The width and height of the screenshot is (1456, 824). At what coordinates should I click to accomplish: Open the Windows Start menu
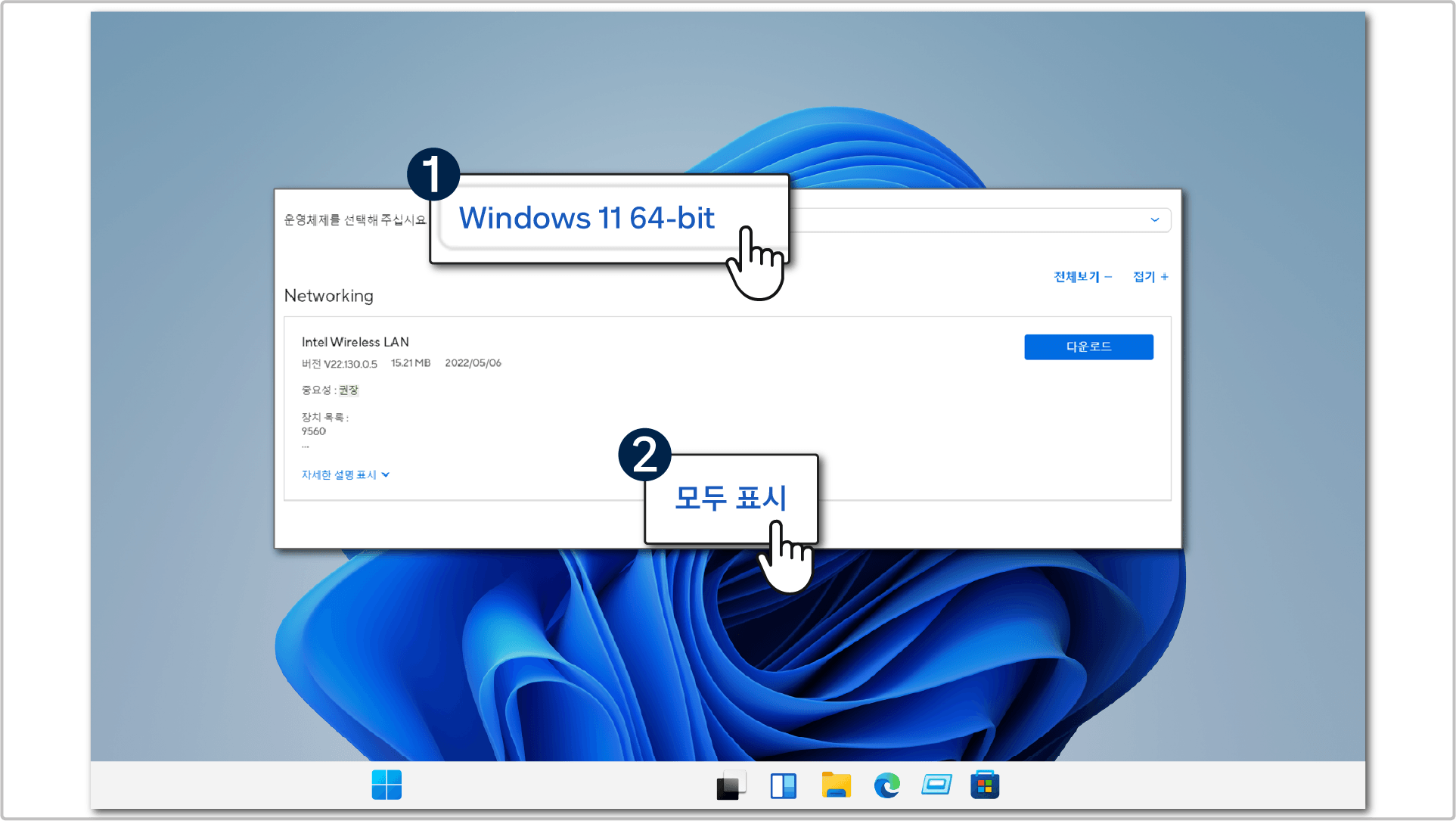[x=387, y=785]
